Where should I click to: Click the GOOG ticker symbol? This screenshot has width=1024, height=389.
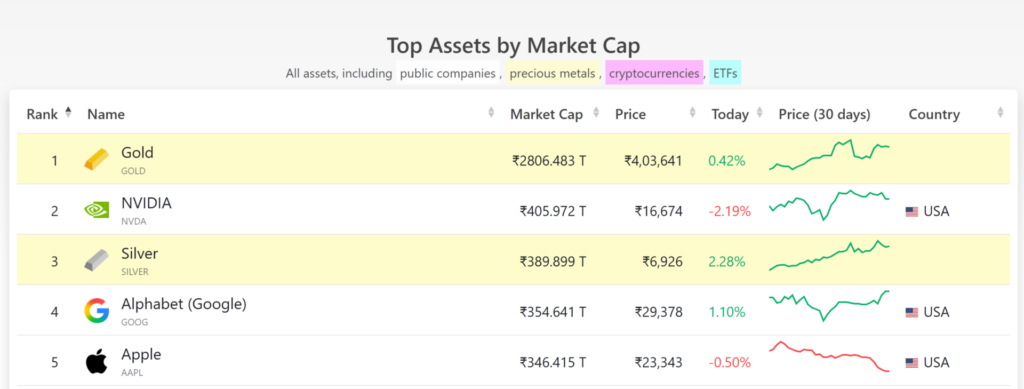(135, 322)
